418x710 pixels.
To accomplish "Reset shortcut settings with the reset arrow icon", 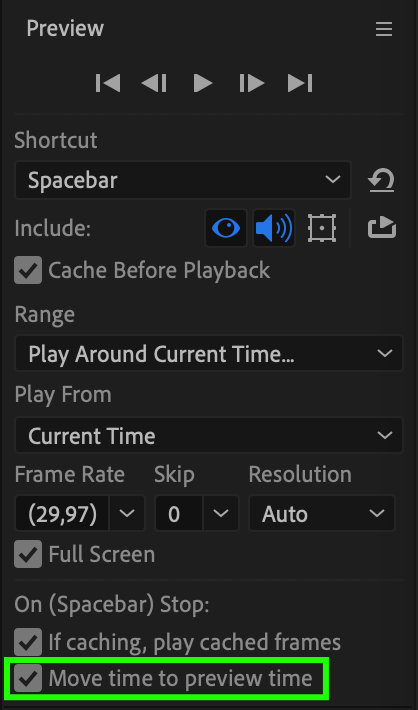I will tap(381, 180).
